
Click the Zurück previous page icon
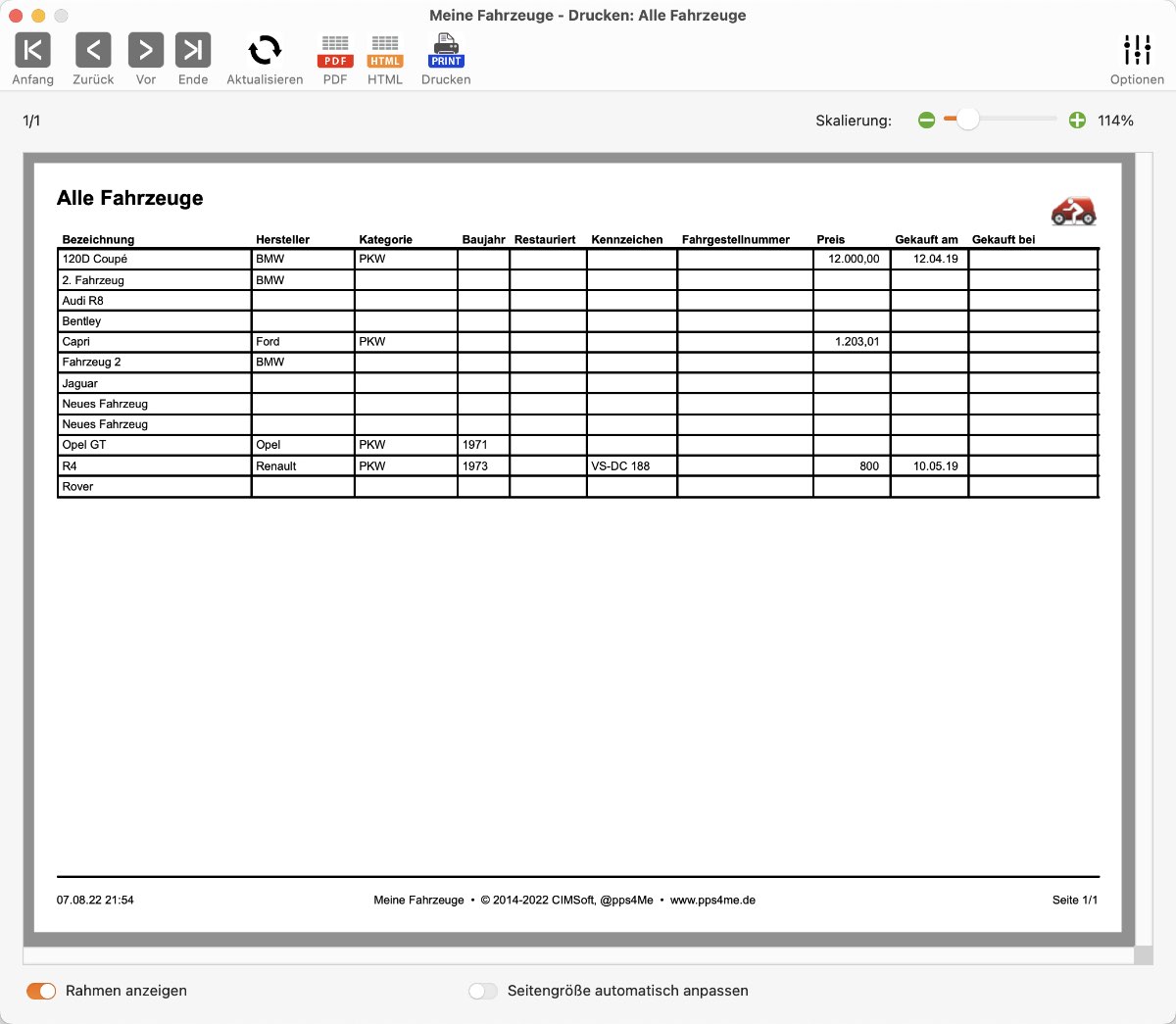coord(93,49)
